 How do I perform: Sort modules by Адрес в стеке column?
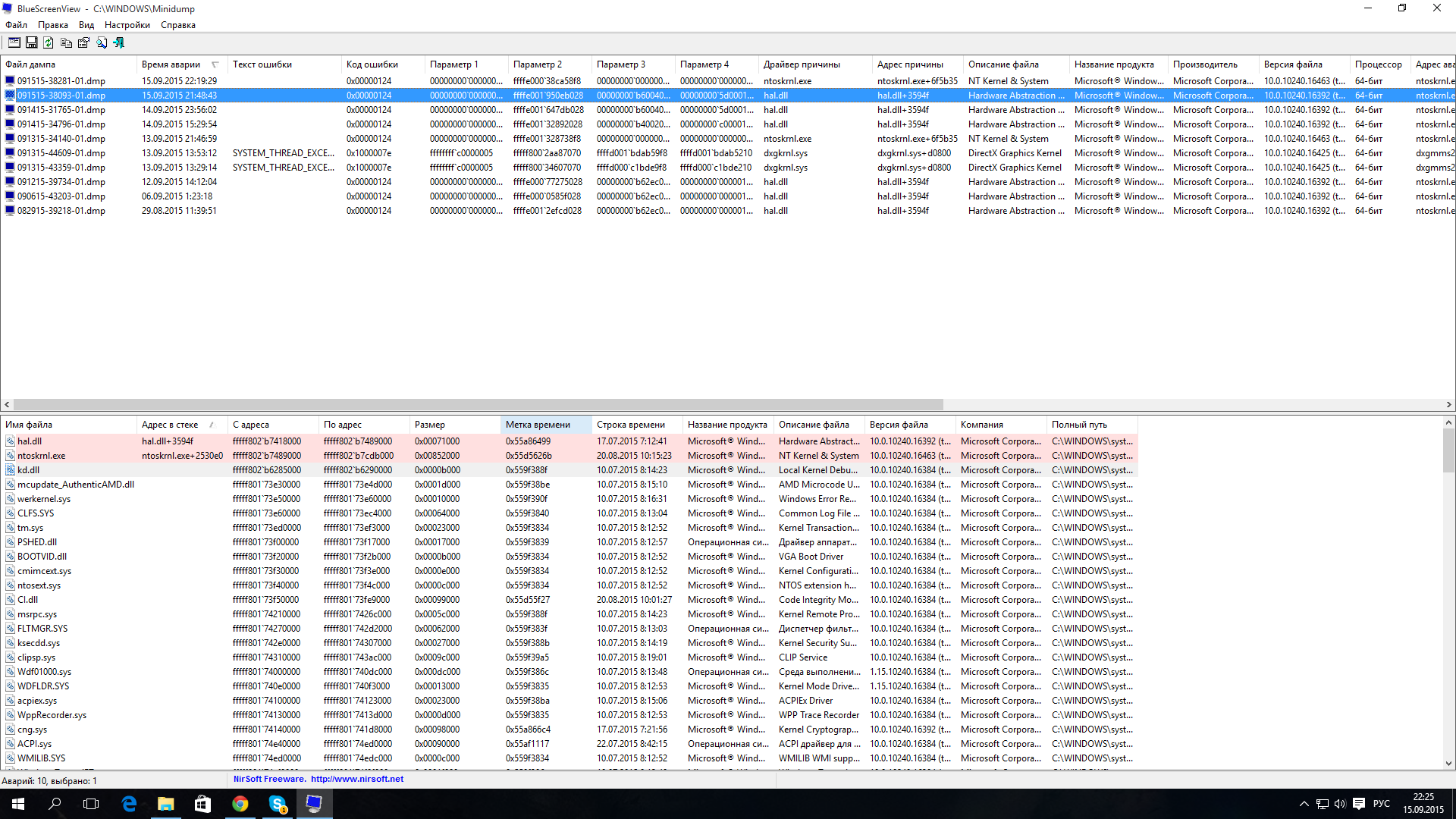pyautogui.click(x=170, y=425)
